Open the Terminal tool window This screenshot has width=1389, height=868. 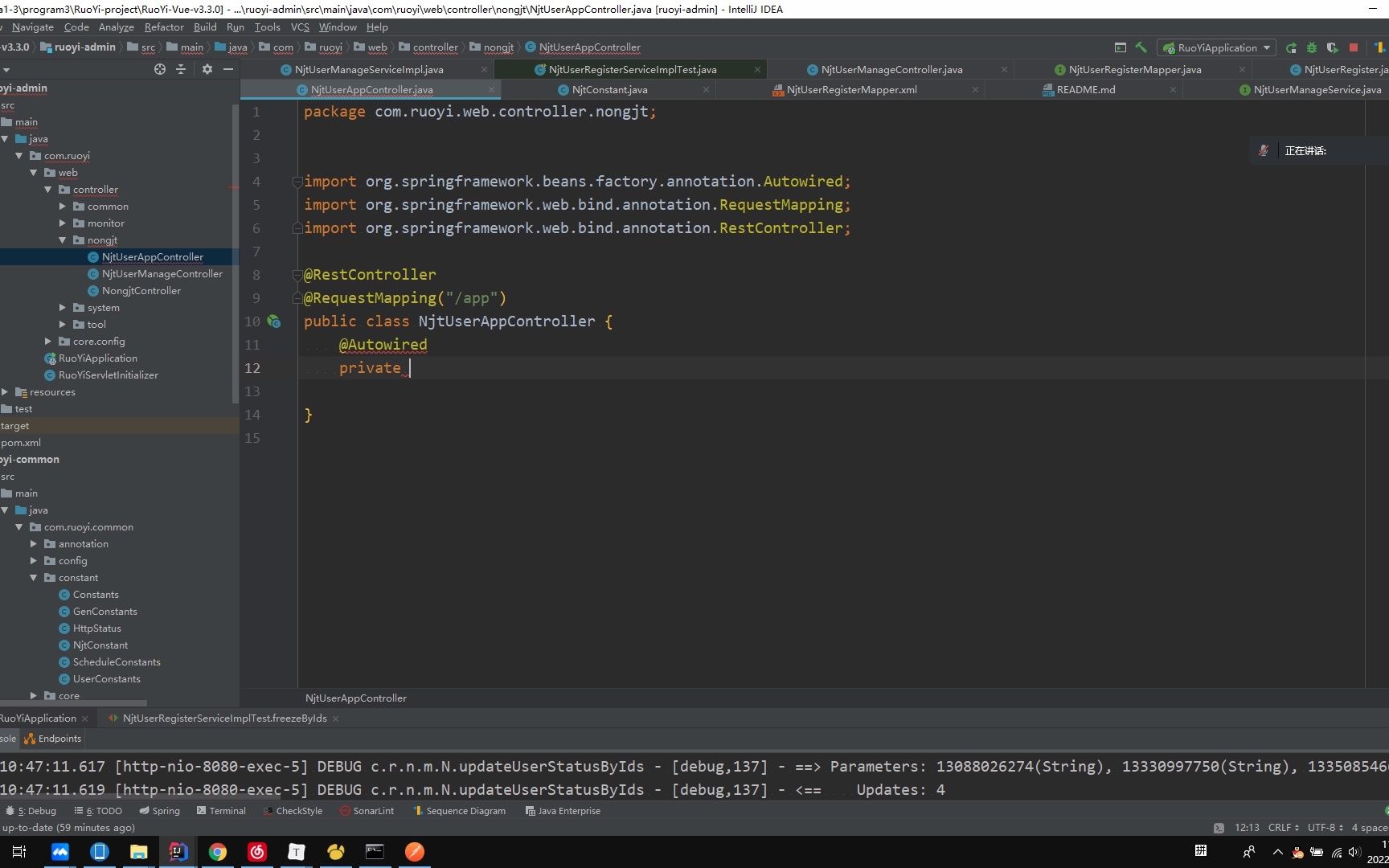(221, 811)
